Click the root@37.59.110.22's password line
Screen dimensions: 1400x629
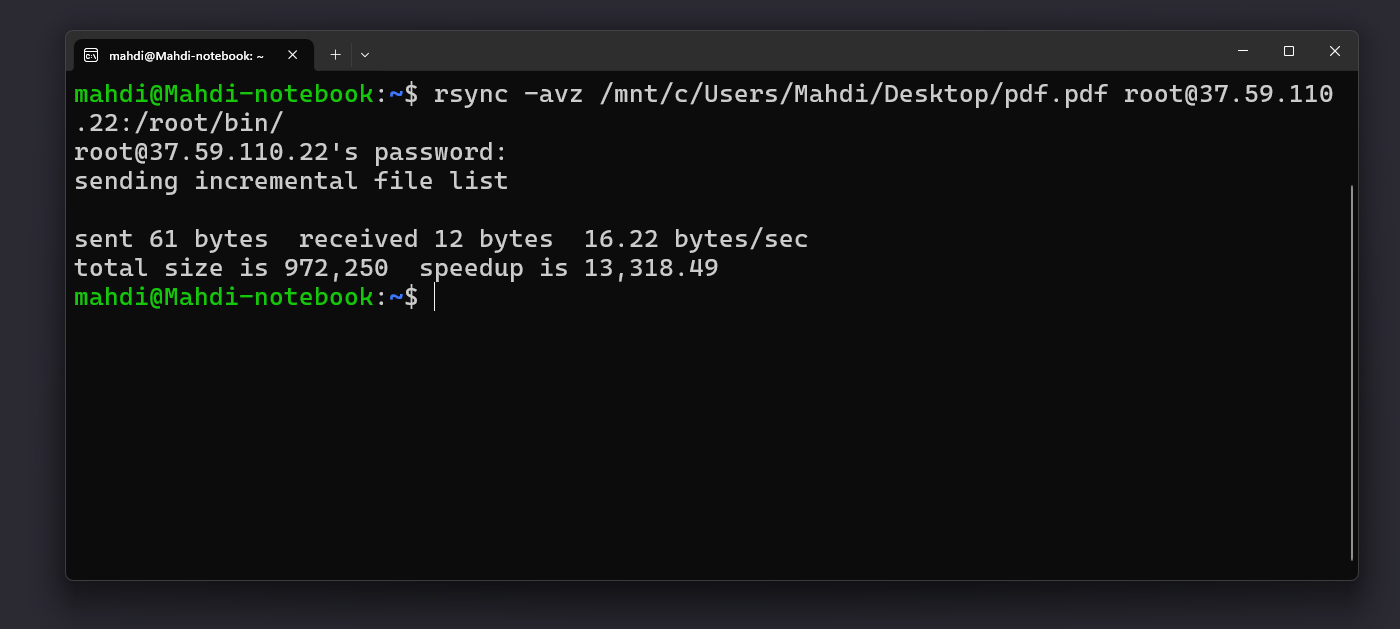(x=290, y=153)
